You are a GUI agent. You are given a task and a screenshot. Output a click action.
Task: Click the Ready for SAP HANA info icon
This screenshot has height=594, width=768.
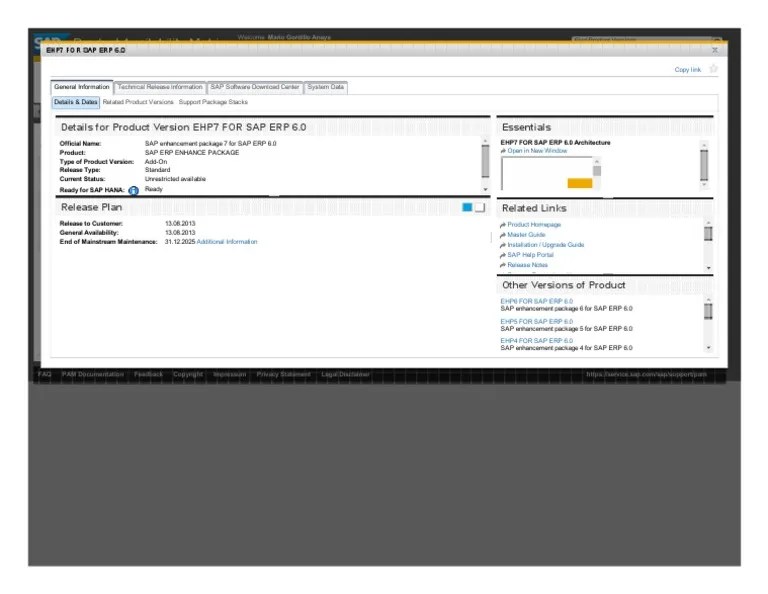tap(133, 190)
